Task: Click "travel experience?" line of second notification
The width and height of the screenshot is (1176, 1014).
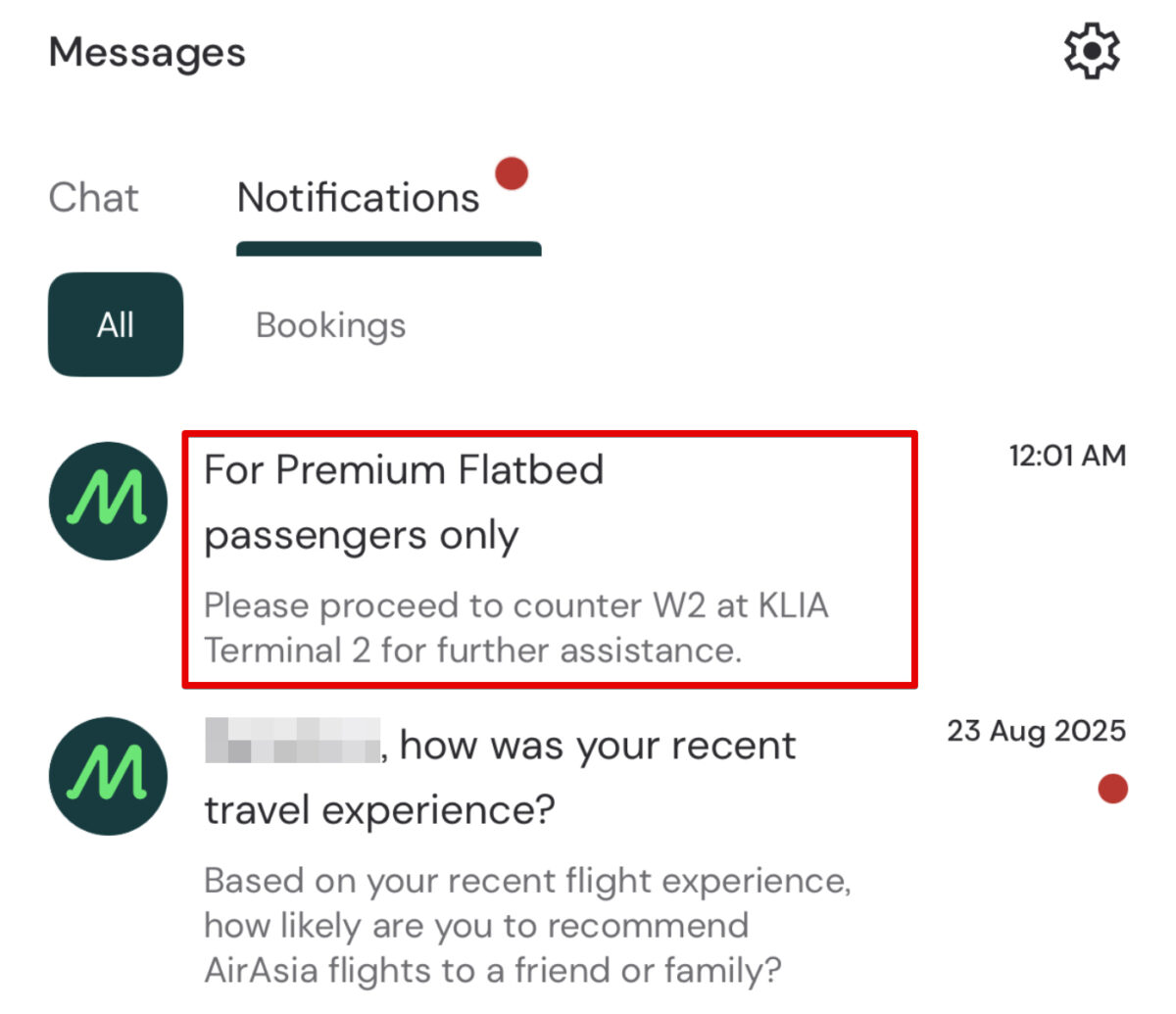Action: 379,810
